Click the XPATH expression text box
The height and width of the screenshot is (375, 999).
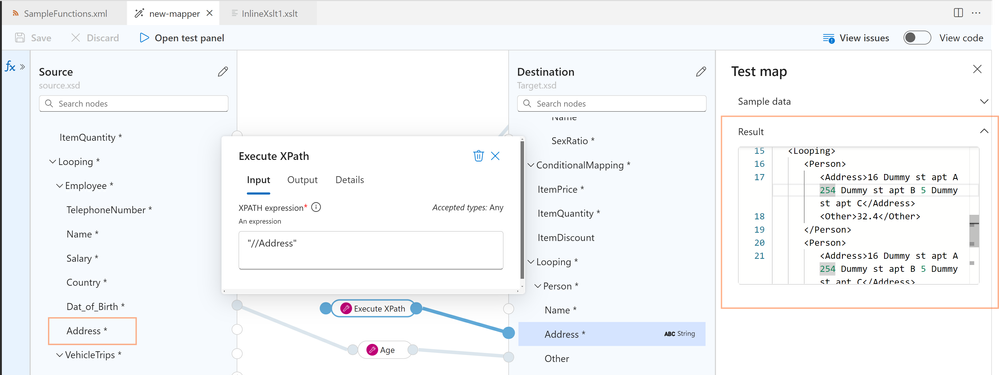point(371,250)
